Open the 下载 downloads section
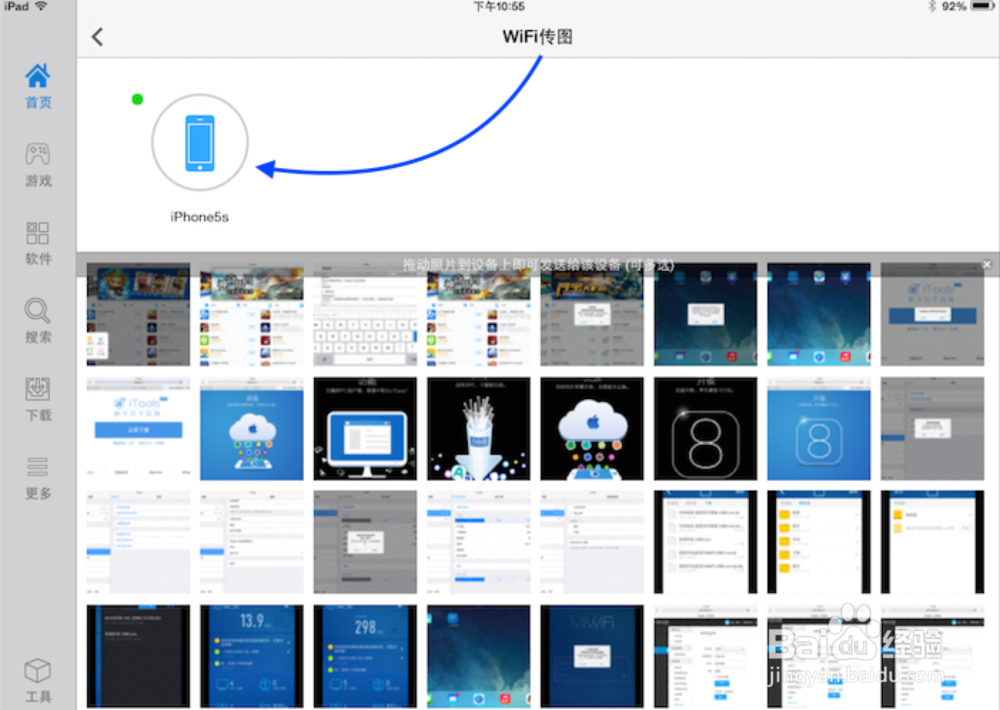Viewport: 1000px width, 710px height. pyautogui.click(x=37, y=399)
